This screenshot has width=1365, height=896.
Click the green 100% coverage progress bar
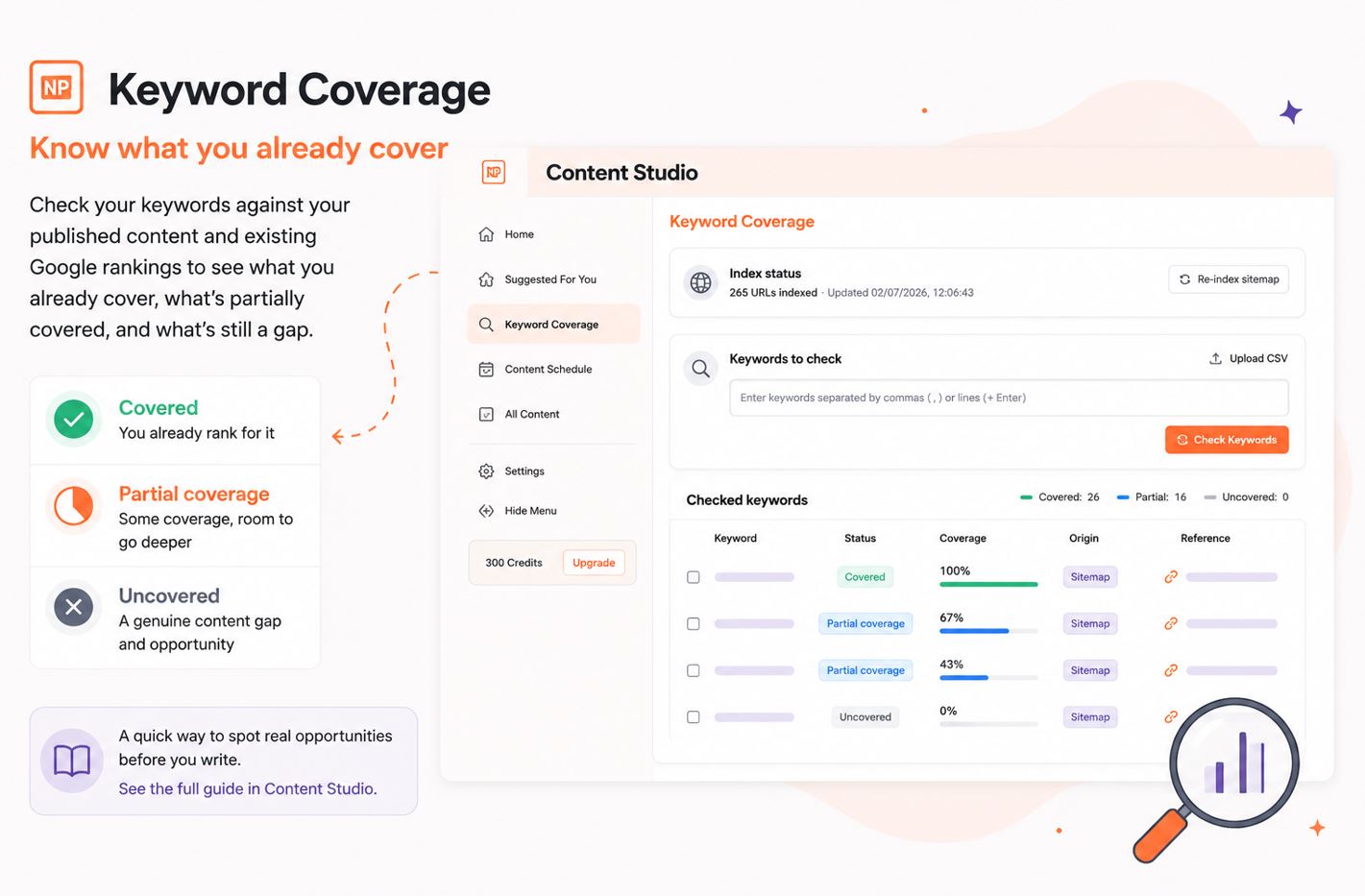pos(988,584)
